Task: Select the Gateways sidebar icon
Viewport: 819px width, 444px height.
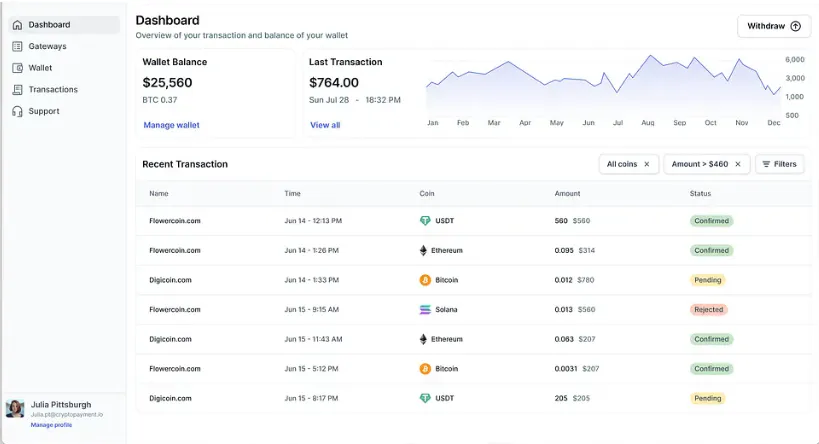Action: (x=17, y=46)
